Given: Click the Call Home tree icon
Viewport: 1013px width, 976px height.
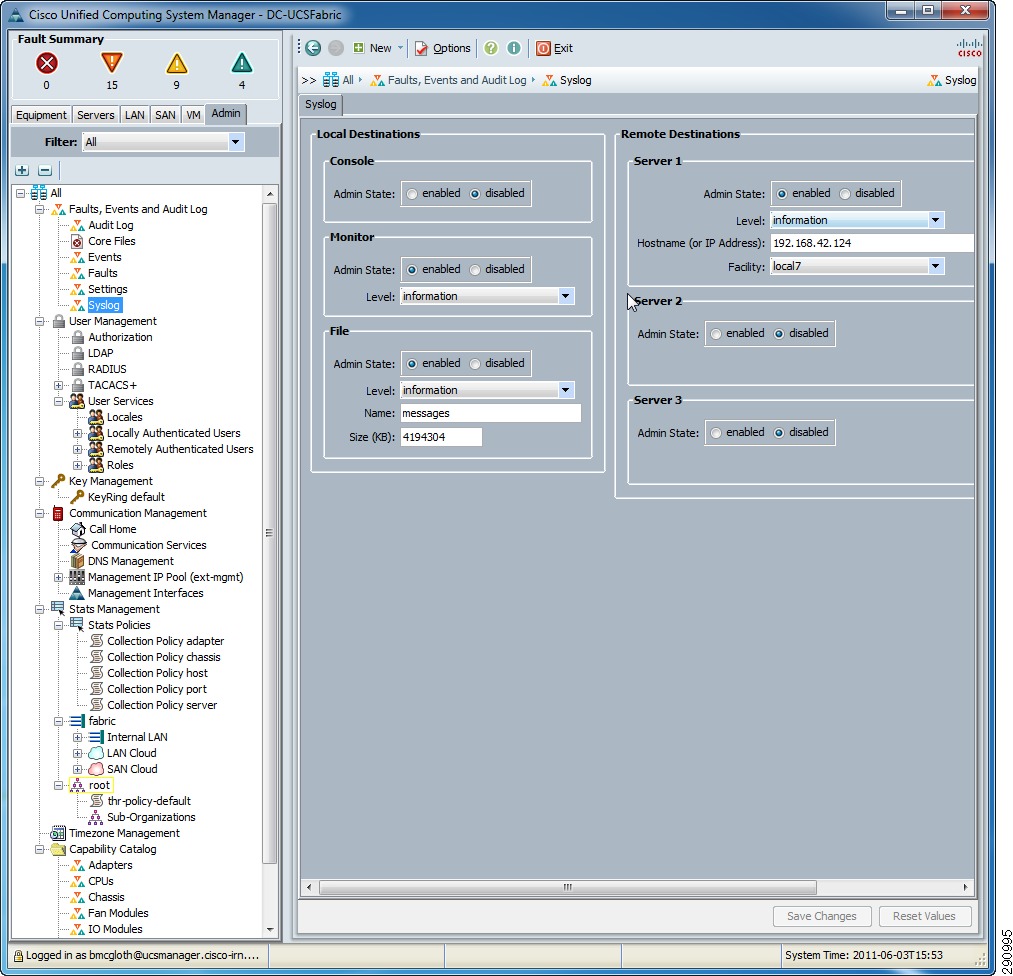Looking at the screenshot, I should (x=78, y=529).
